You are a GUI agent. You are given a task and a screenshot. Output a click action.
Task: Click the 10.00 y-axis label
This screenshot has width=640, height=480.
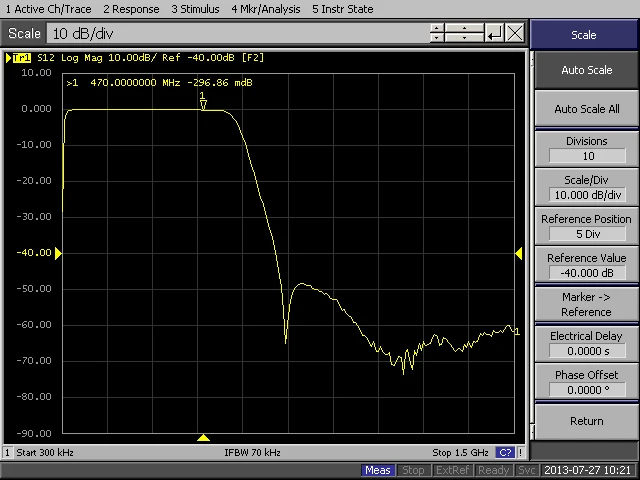36,73
